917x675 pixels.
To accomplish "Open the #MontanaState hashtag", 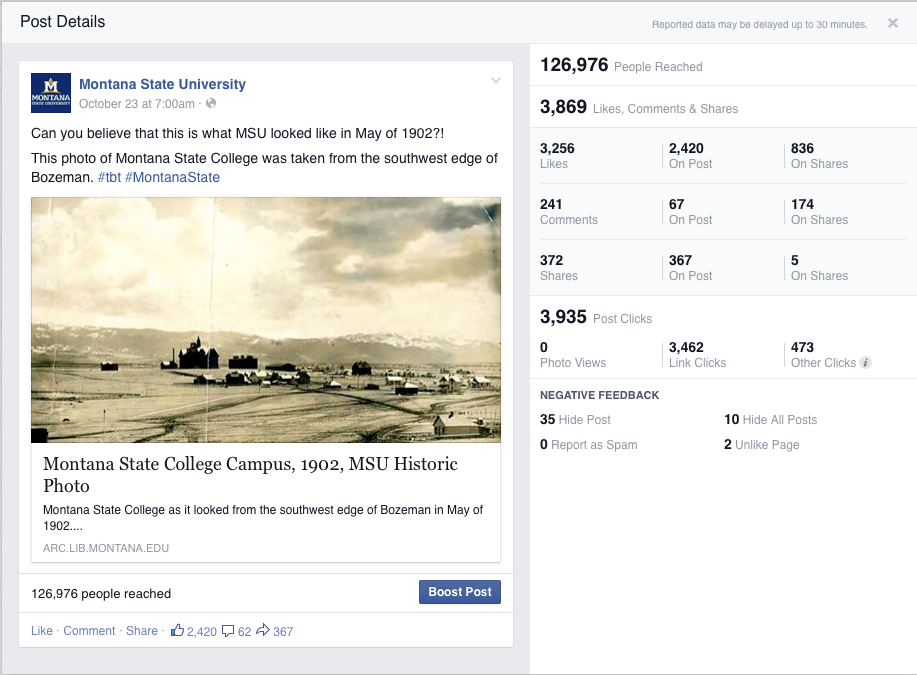I will tap(172, 177).
